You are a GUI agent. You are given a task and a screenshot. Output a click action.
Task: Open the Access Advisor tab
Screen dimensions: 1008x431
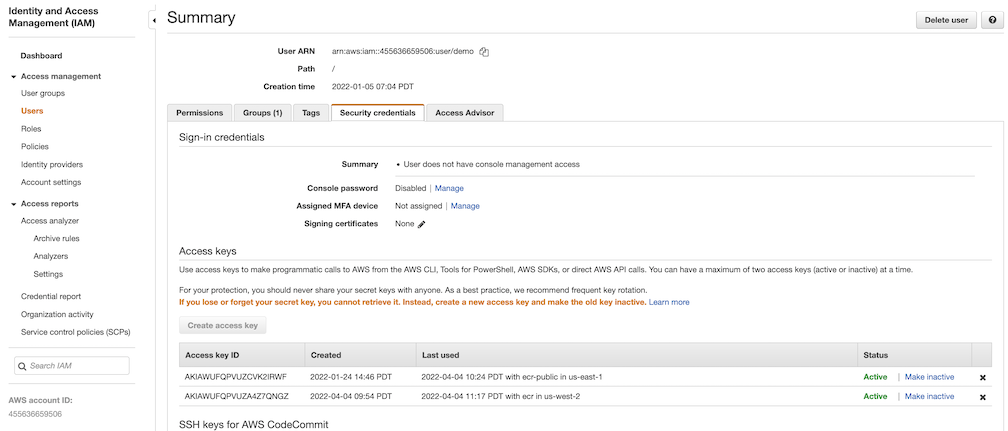[465, 113]
